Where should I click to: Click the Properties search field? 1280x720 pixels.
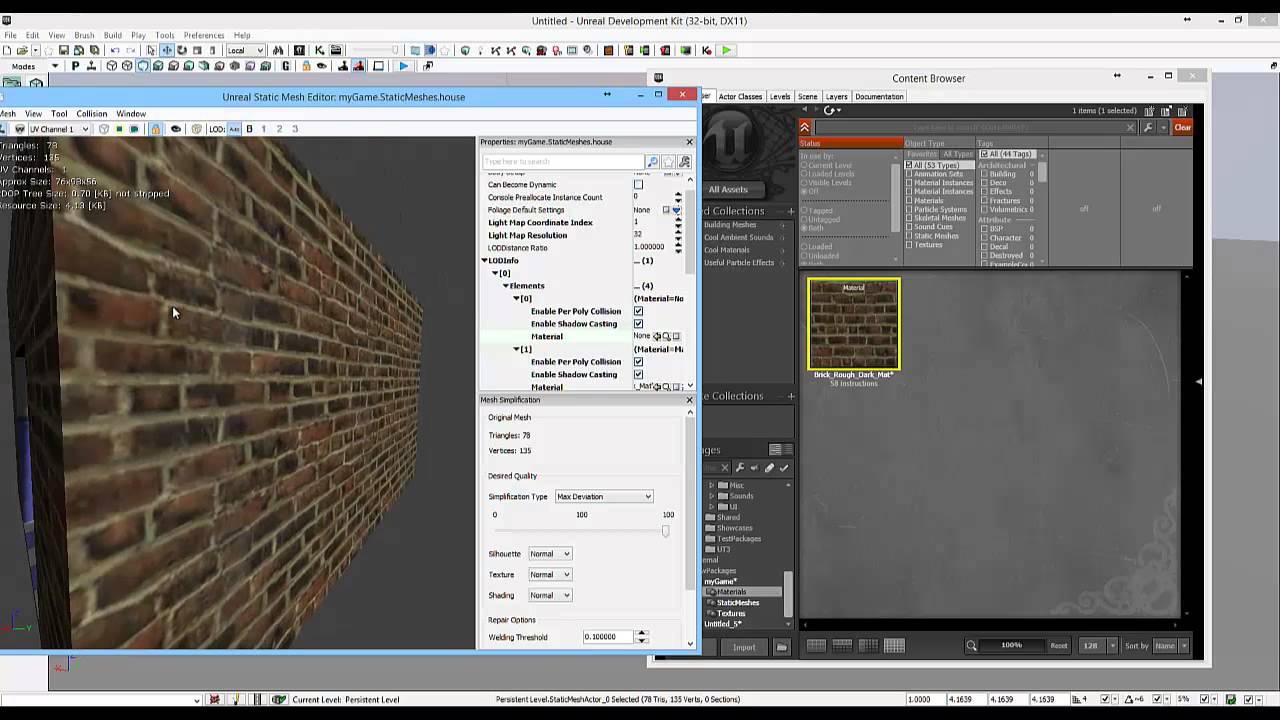coord(563,162)
